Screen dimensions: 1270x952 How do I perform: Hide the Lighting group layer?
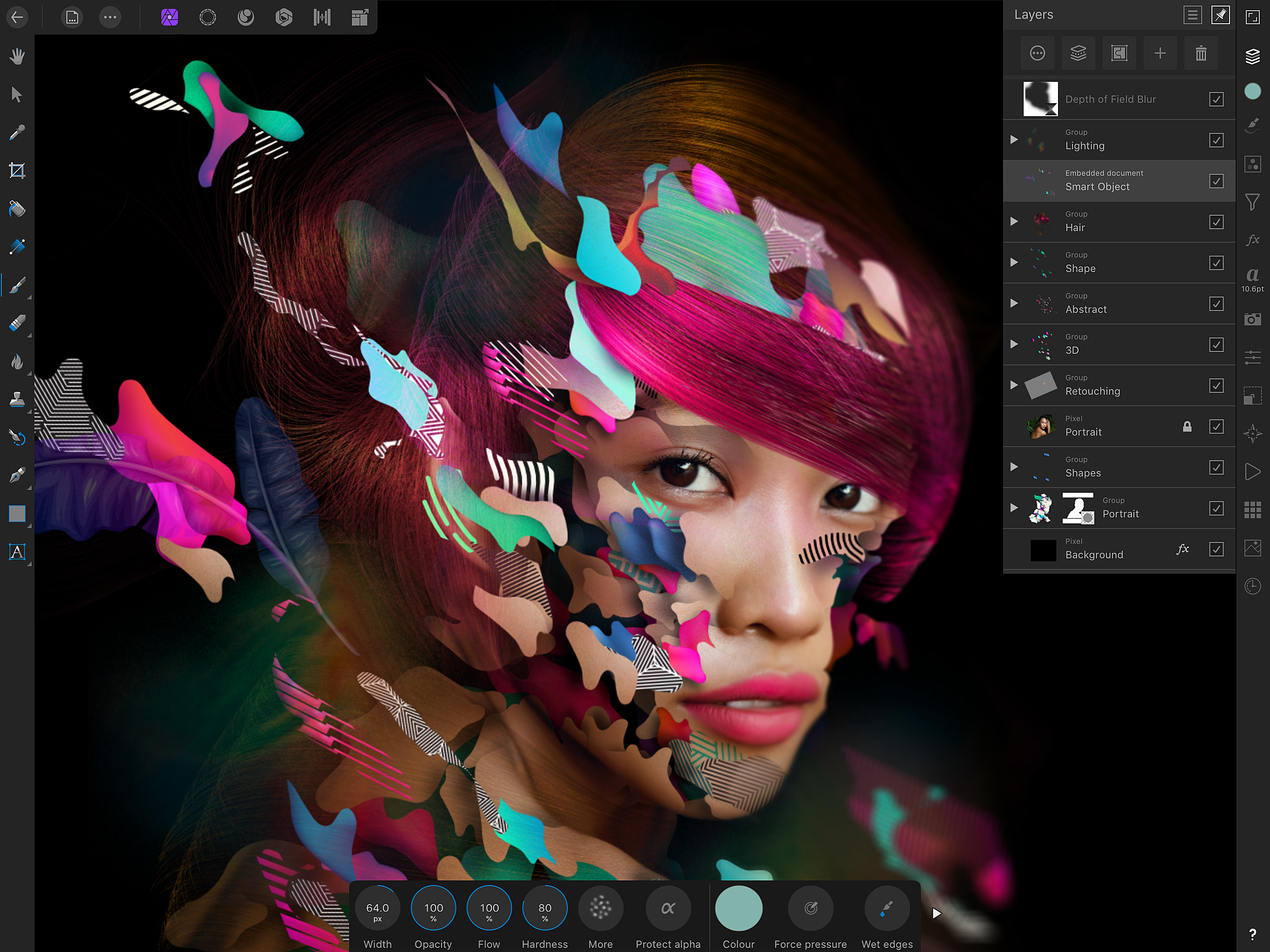1216,140
